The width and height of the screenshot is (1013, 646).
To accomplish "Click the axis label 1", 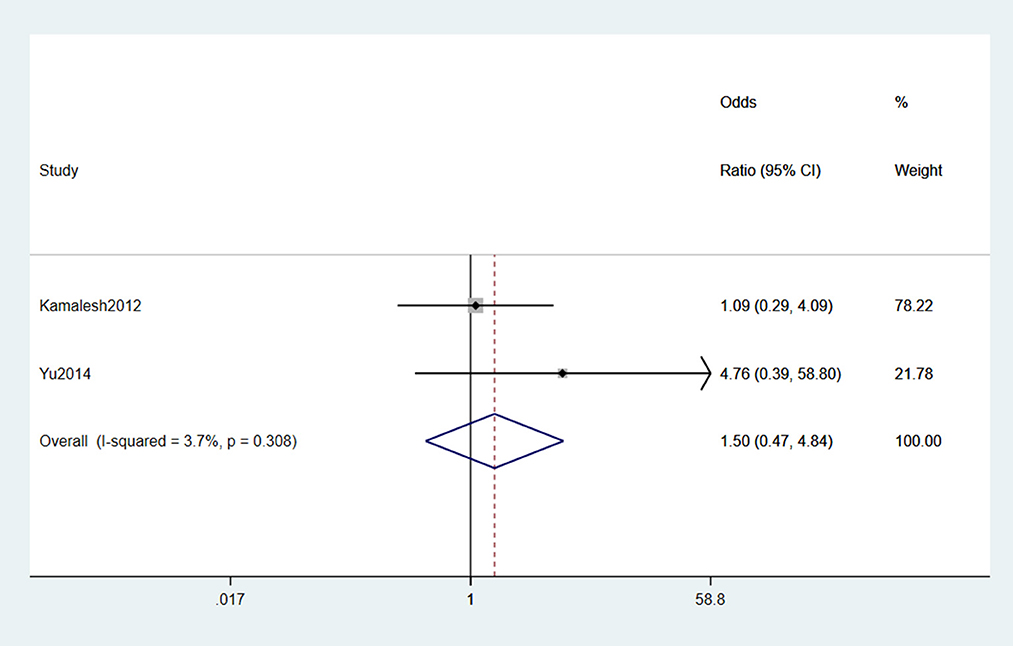I will [x=470, y=599].
